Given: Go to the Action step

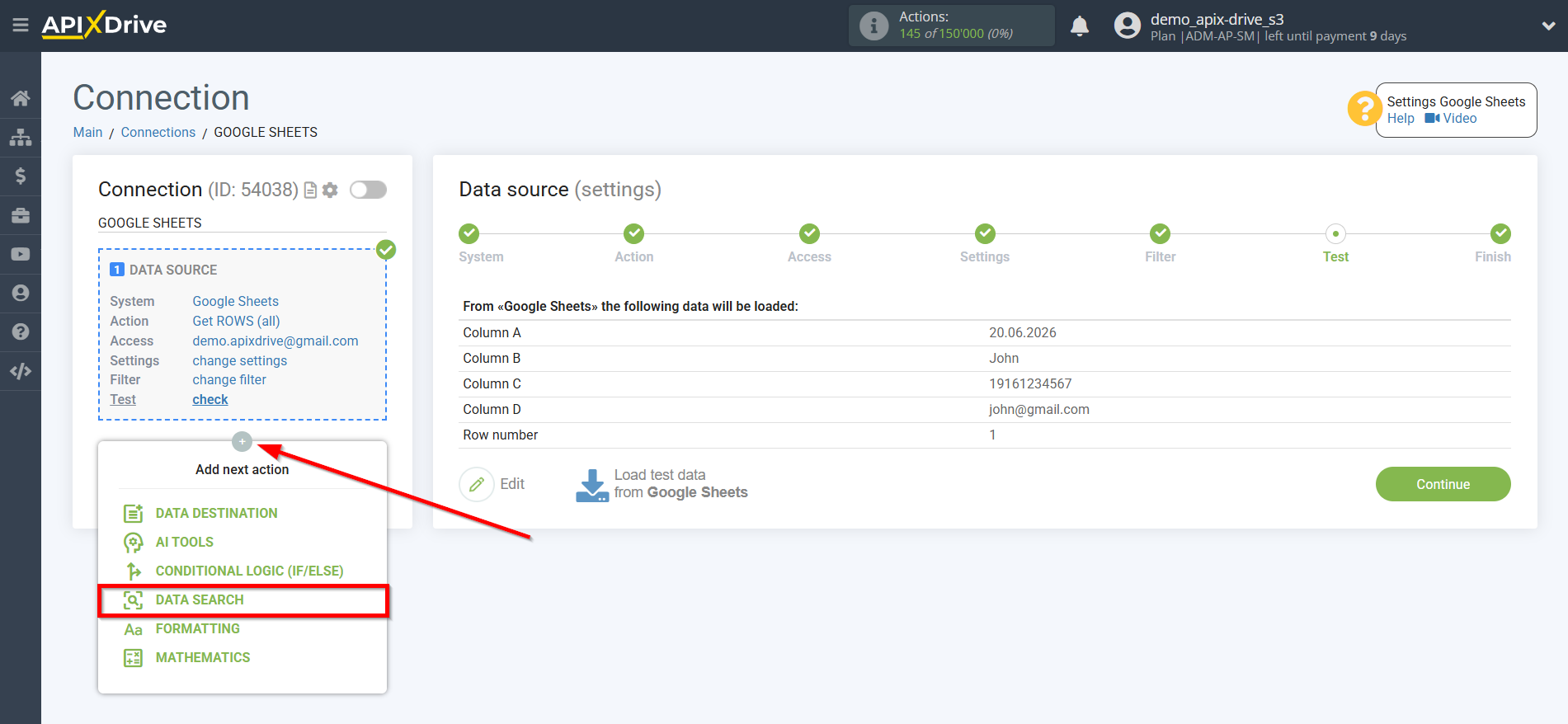Looking at the screenshot, I should tap(633, 233).
